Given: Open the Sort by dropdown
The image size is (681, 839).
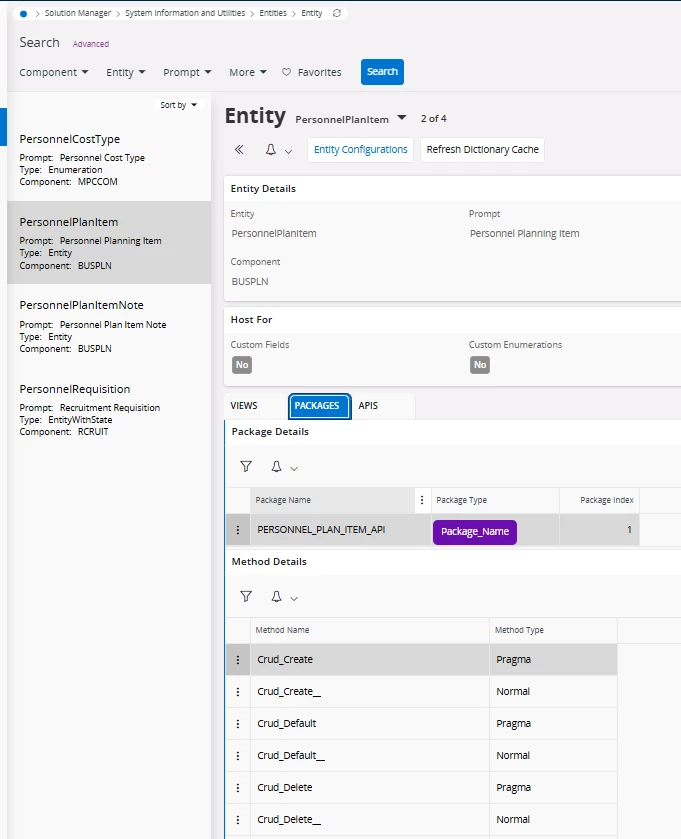Looking at the screenshot, I should tap(179, 105).
